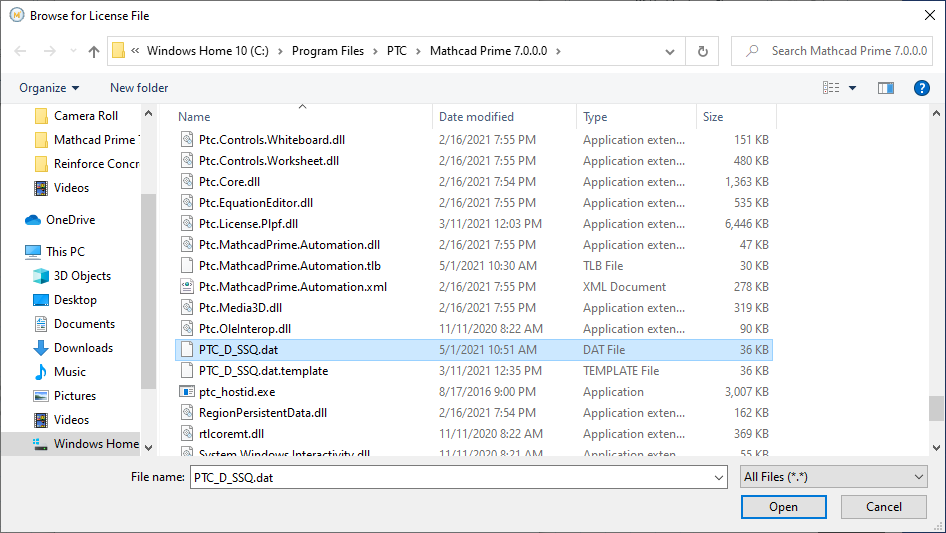Click the file list scrollbar thumb

(936, 408)
